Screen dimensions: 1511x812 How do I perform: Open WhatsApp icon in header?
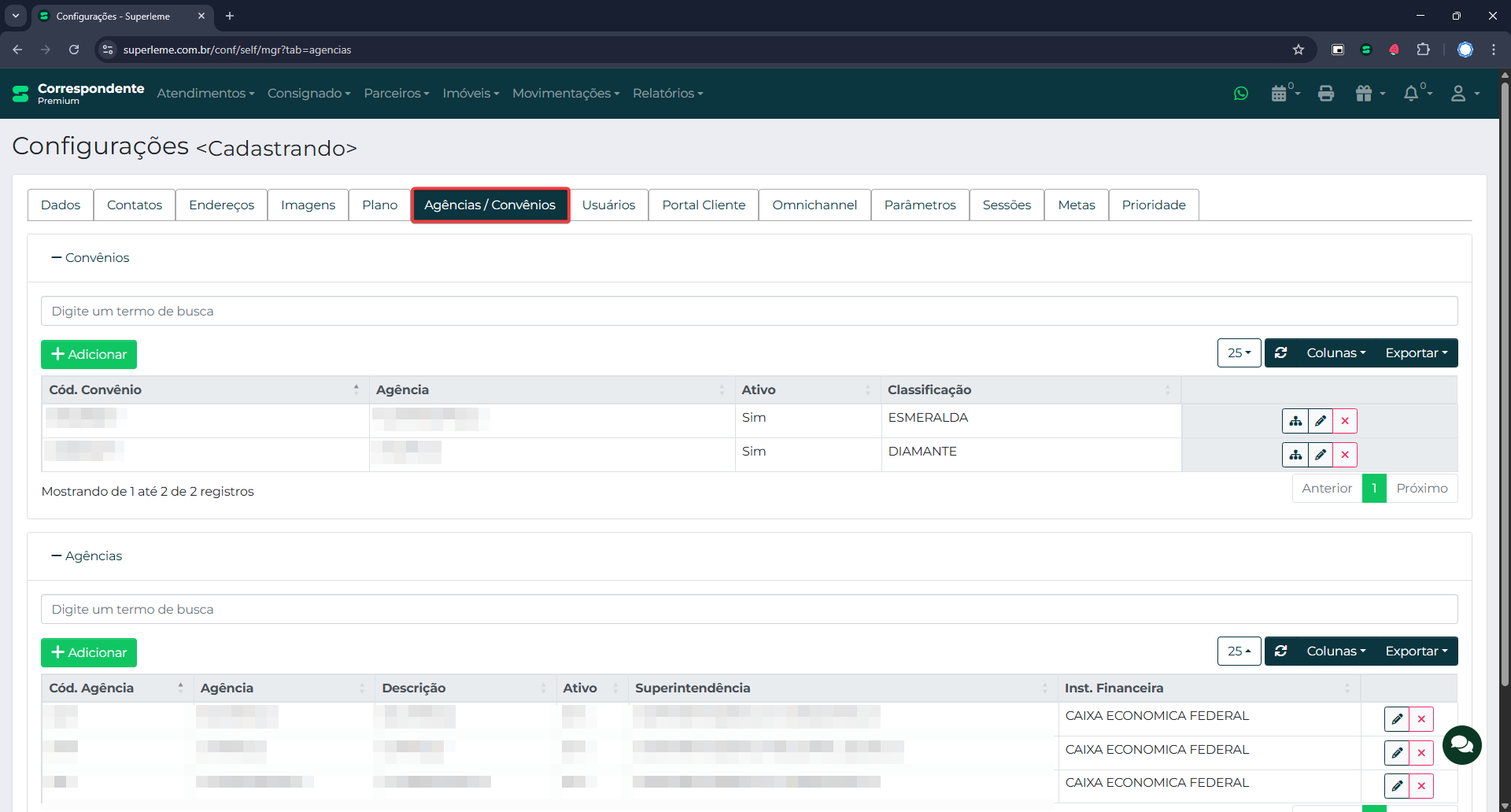(1241, 94)
